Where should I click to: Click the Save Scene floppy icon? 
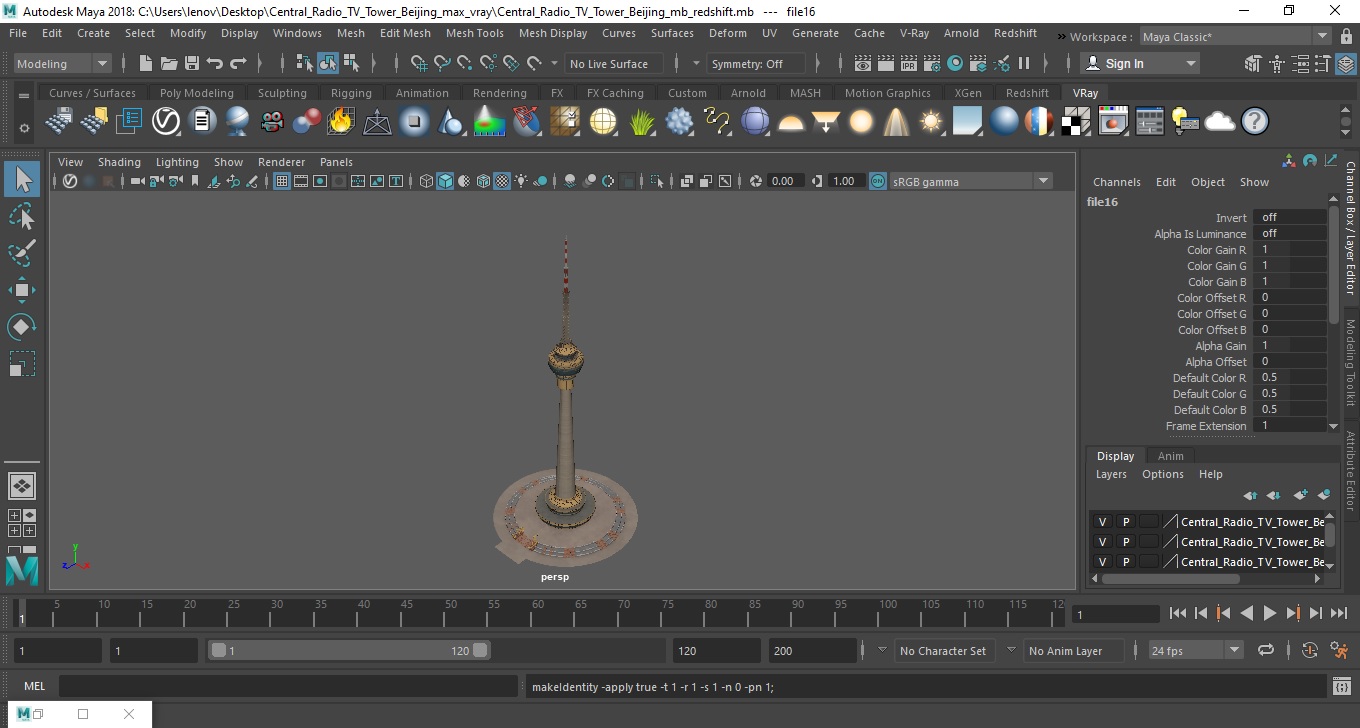[192, 63]
